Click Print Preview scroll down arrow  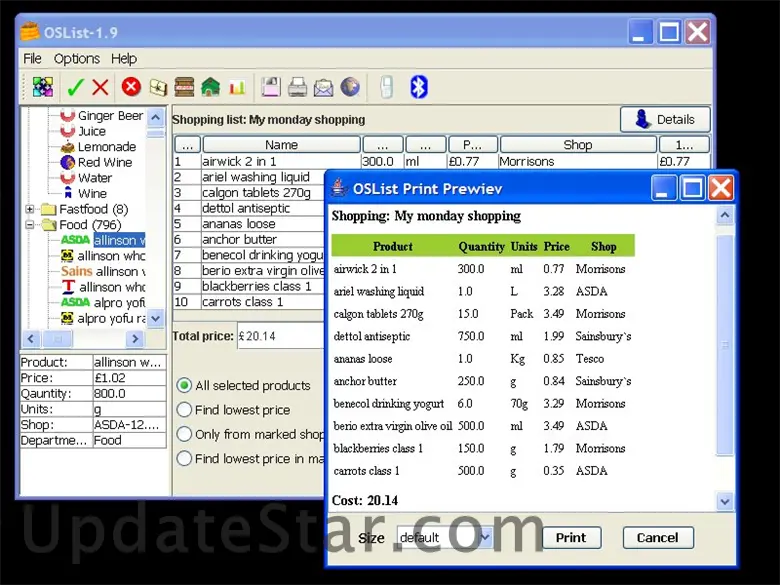point(725,501)
